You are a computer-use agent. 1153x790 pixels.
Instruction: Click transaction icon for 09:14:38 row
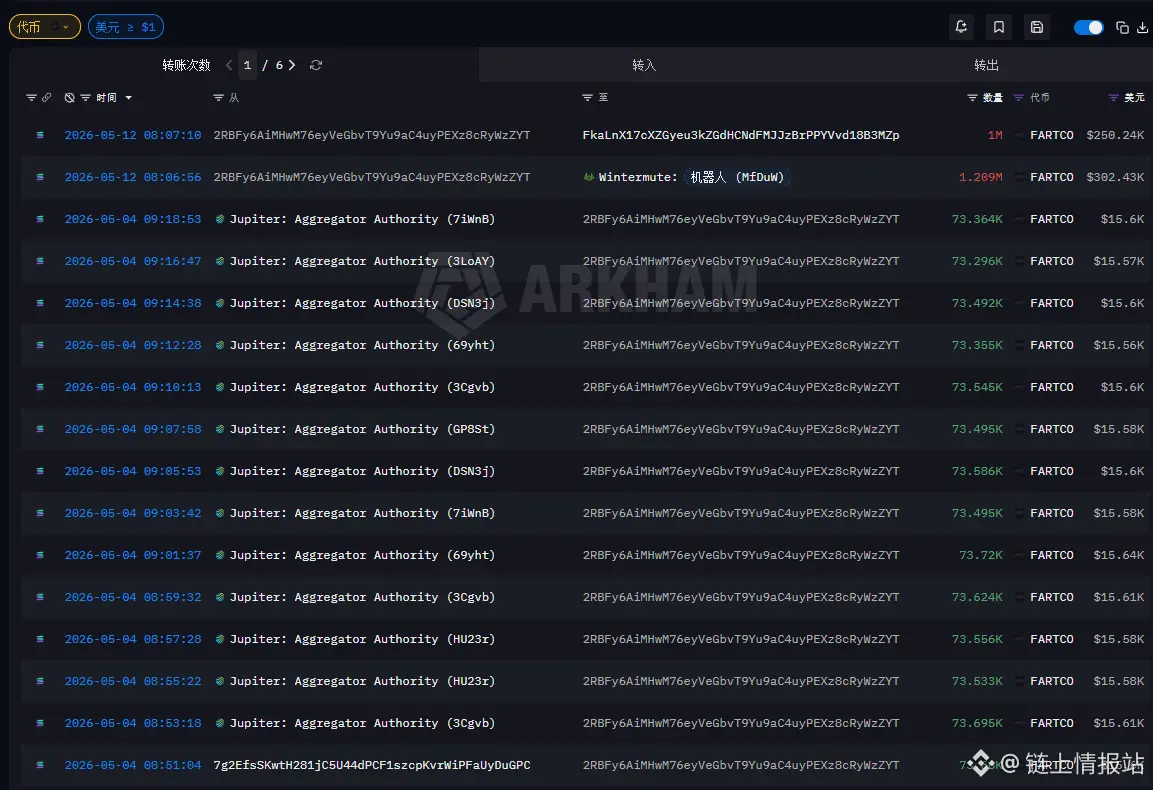pyautogui.click(x=40, y=303)
